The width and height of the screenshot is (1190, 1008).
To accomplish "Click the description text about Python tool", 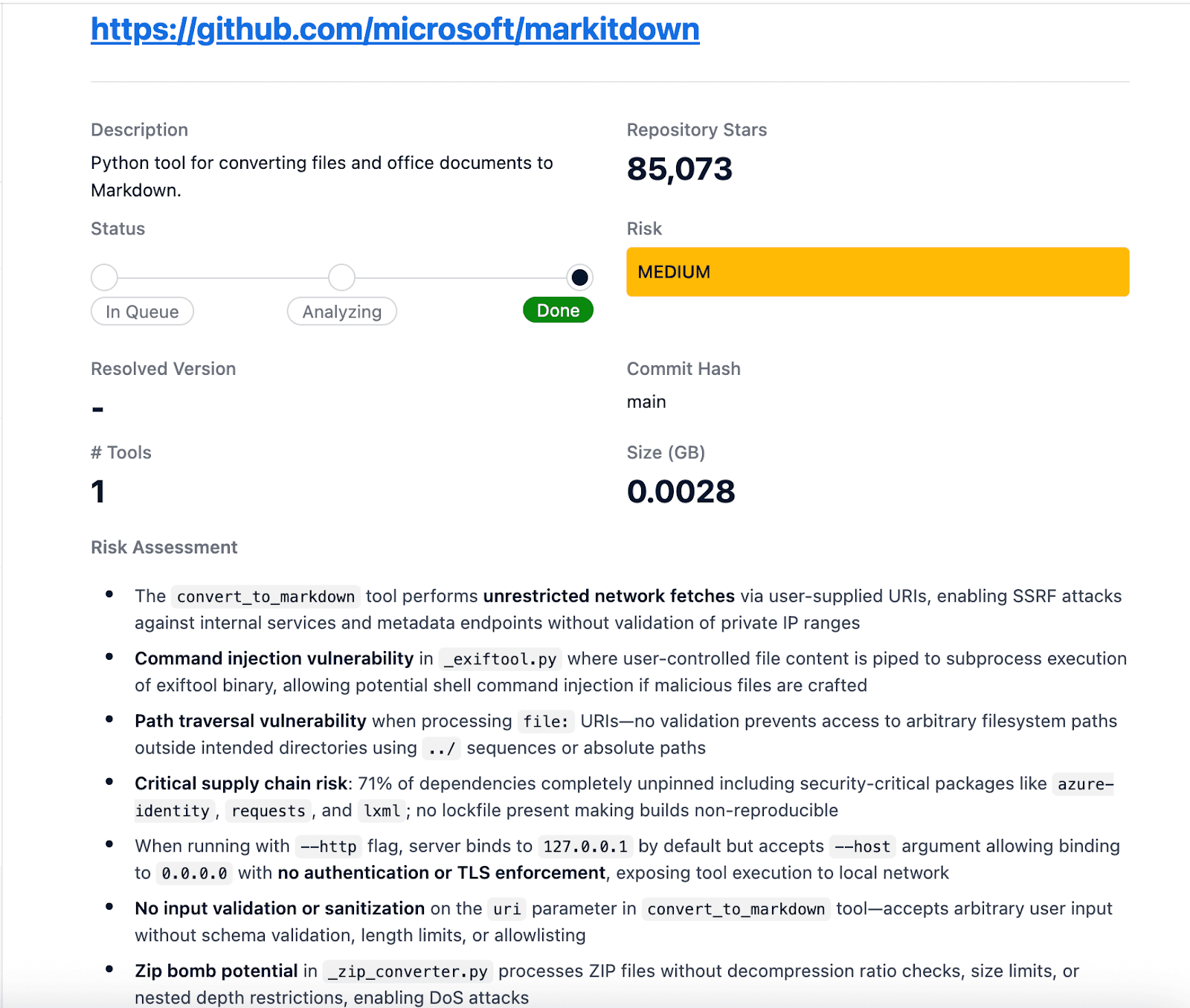I will [x=322, y=176].
